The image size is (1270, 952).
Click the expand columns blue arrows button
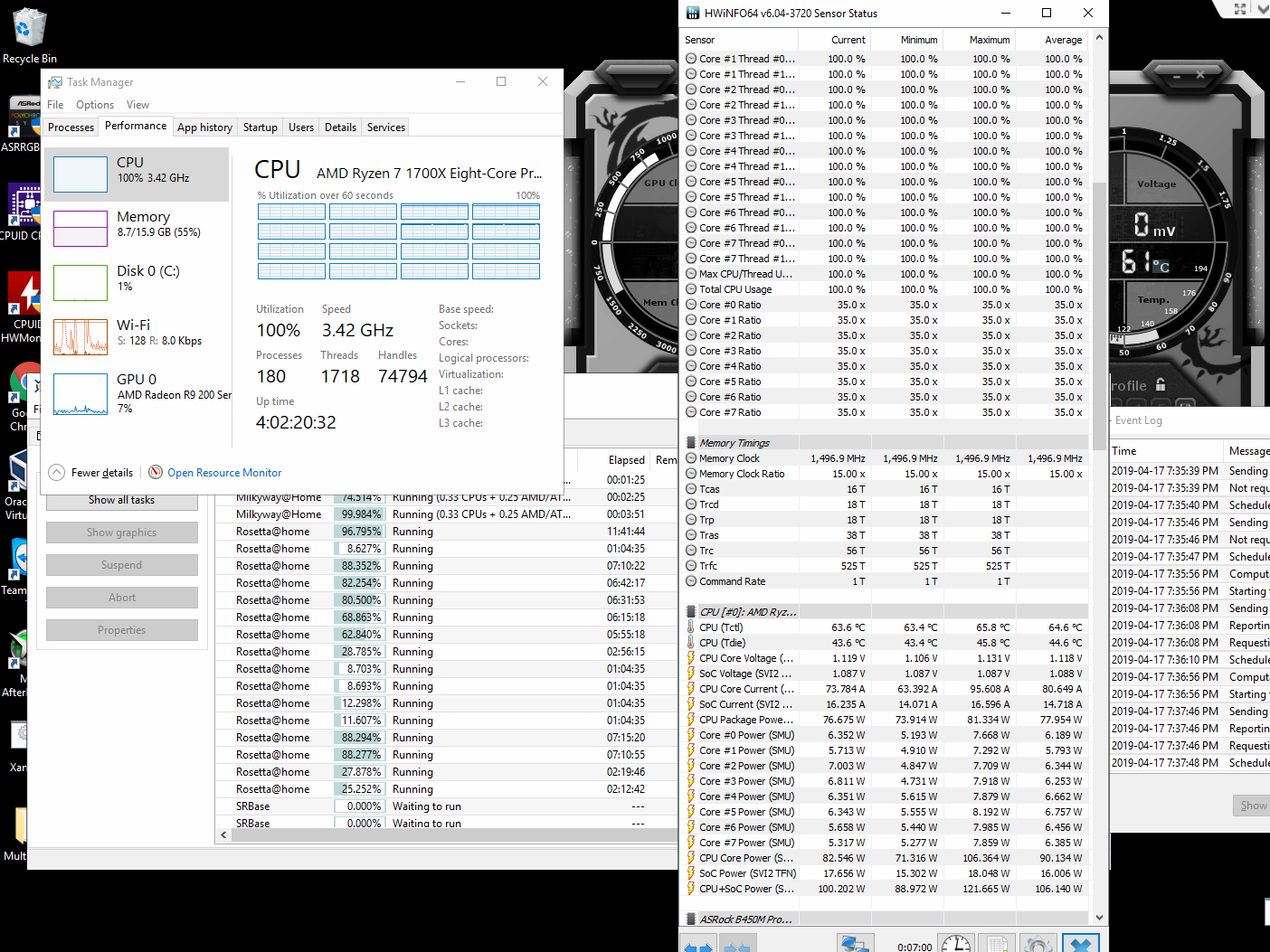697,944
